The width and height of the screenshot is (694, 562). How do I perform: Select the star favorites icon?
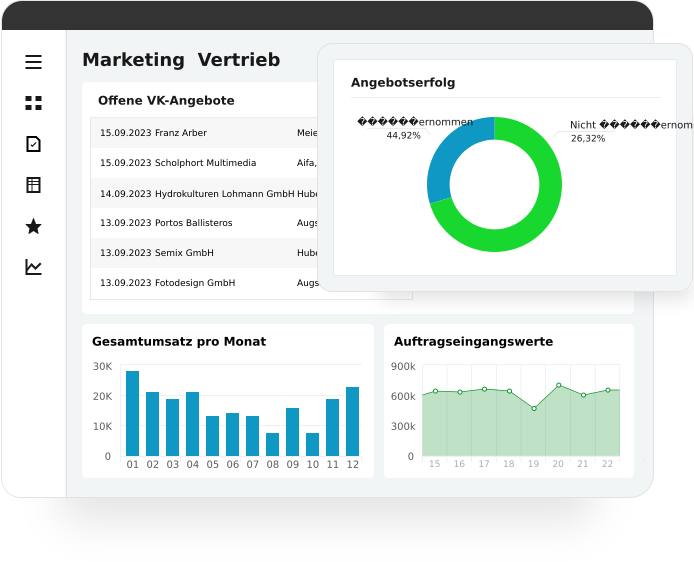pyautogui.click(x=34, y=227)
